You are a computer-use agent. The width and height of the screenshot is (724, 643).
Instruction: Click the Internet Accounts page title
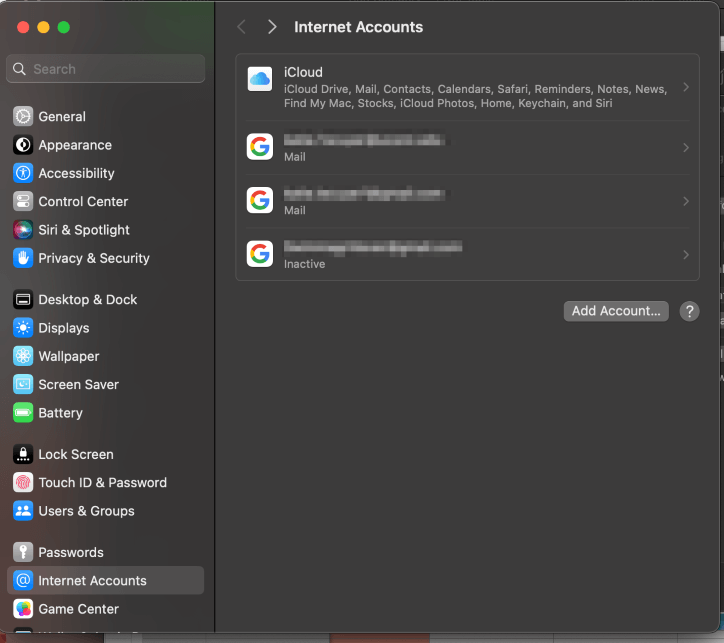tap(358, 27)
